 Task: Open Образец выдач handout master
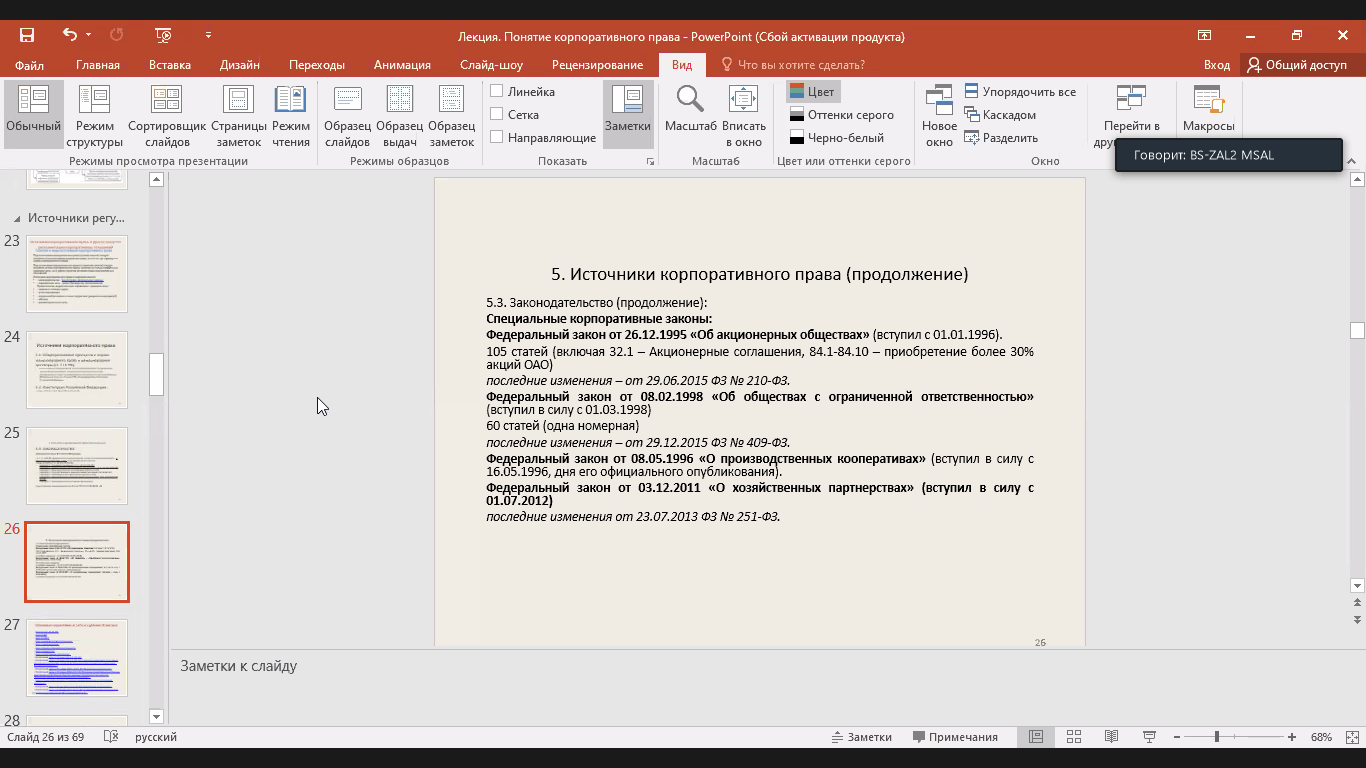[x=400, y=114]
